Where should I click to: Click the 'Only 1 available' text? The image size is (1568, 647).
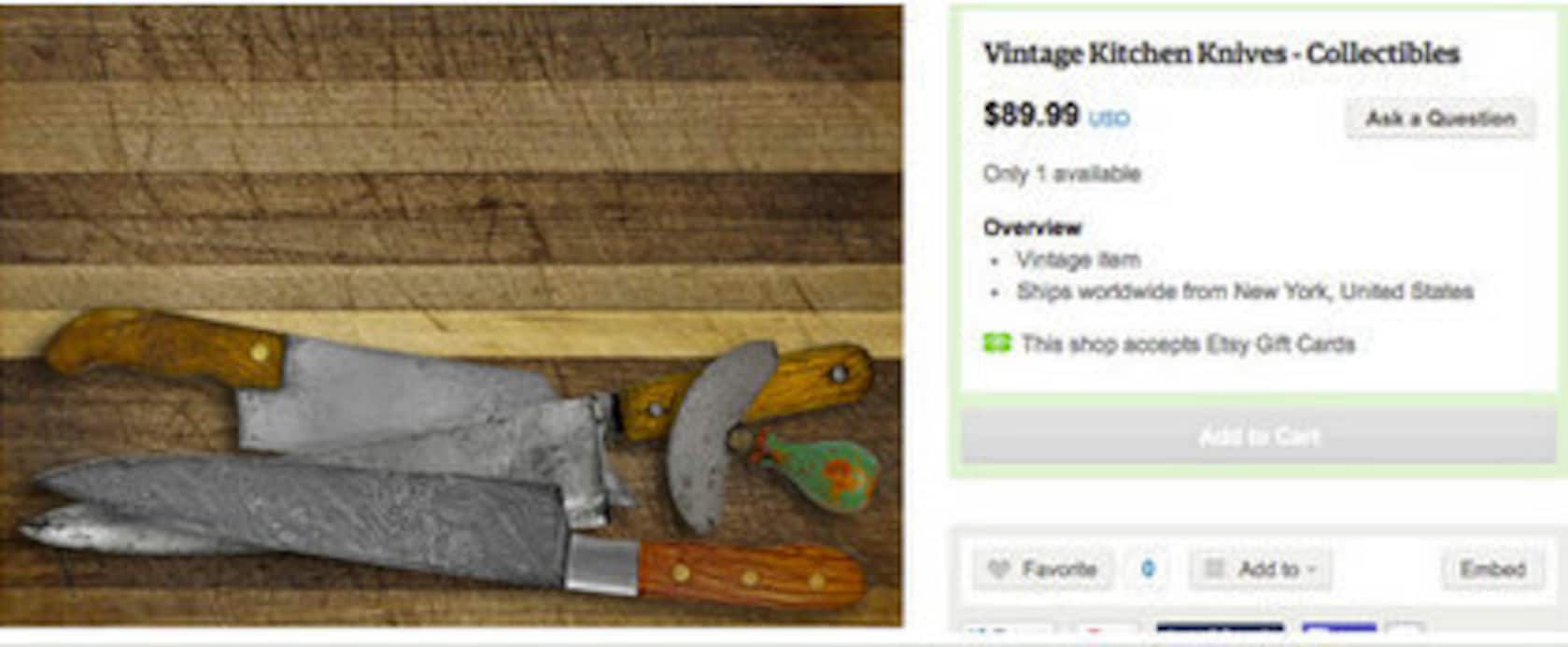click(1062, 174)
